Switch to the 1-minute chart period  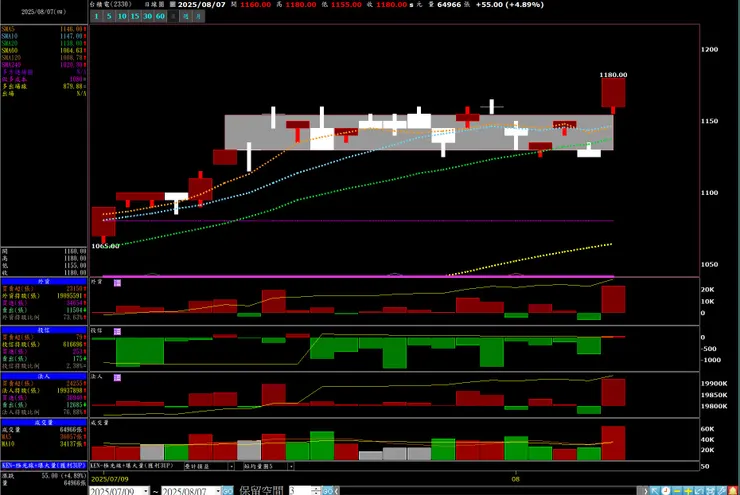click(96, 17)
